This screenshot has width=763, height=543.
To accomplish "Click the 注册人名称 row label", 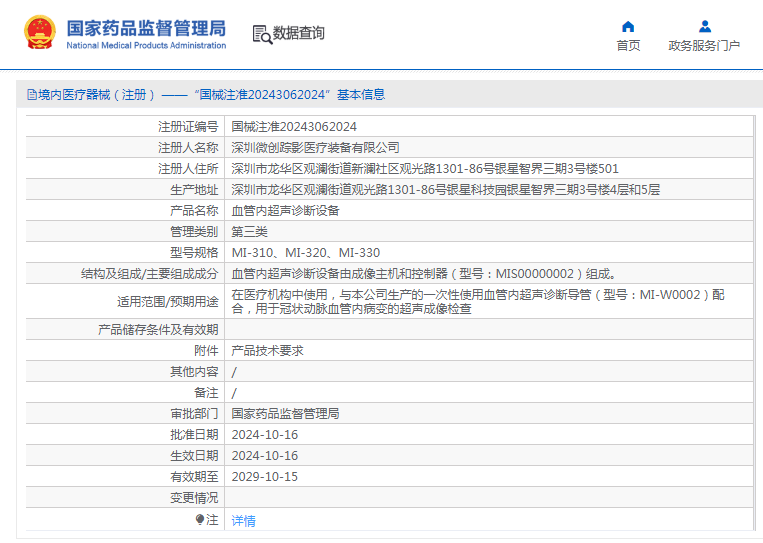I will tap(188, 147).
